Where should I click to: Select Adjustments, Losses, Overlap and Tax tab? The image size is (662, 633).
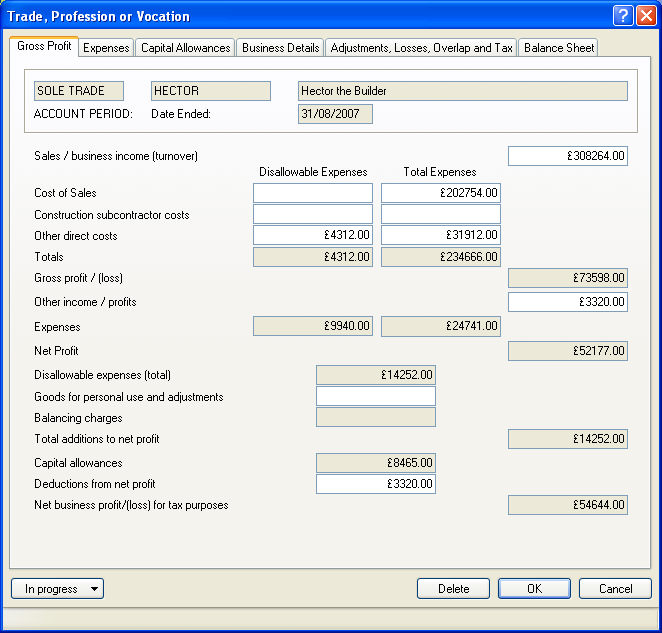(x=421, y=48)
